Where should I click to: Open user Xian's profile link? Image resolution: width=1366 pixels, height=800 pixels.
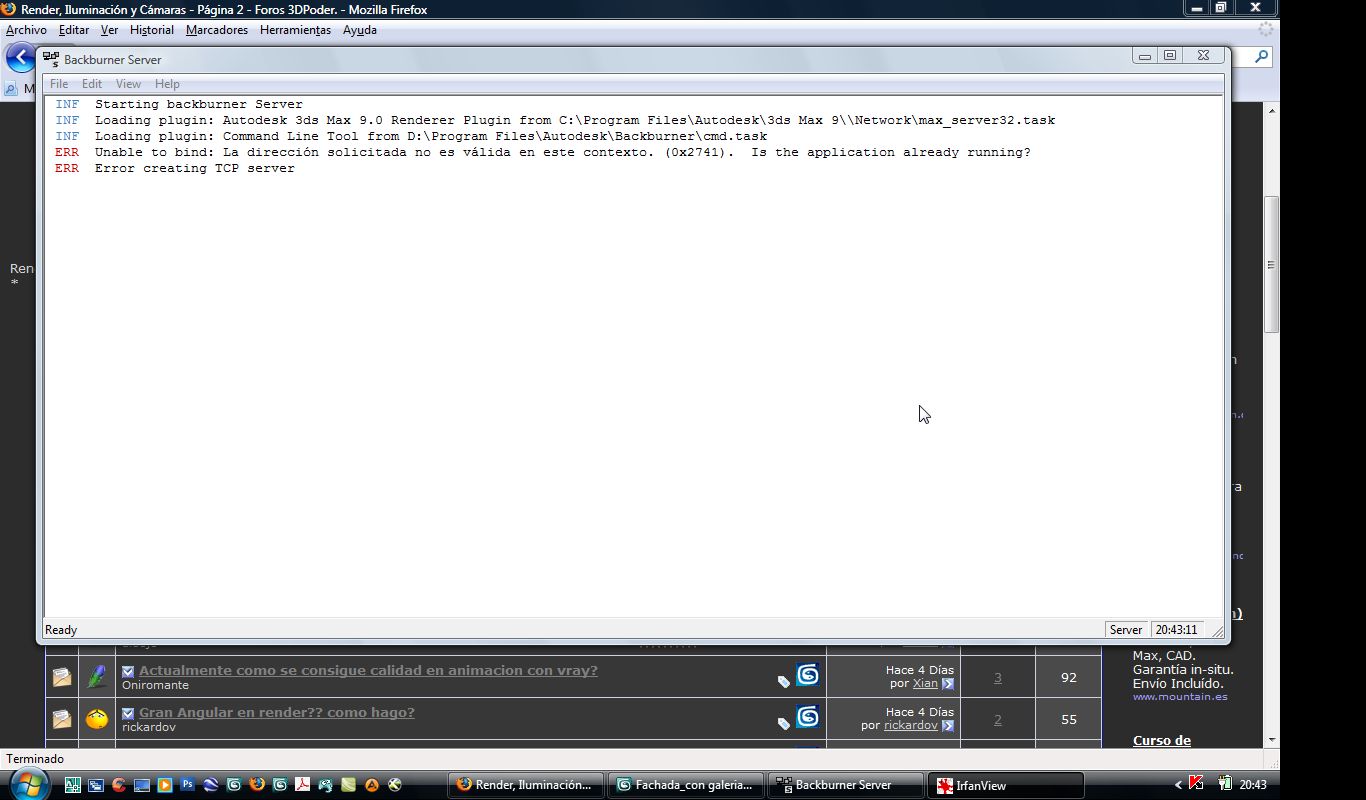click(x=924, y=683)
